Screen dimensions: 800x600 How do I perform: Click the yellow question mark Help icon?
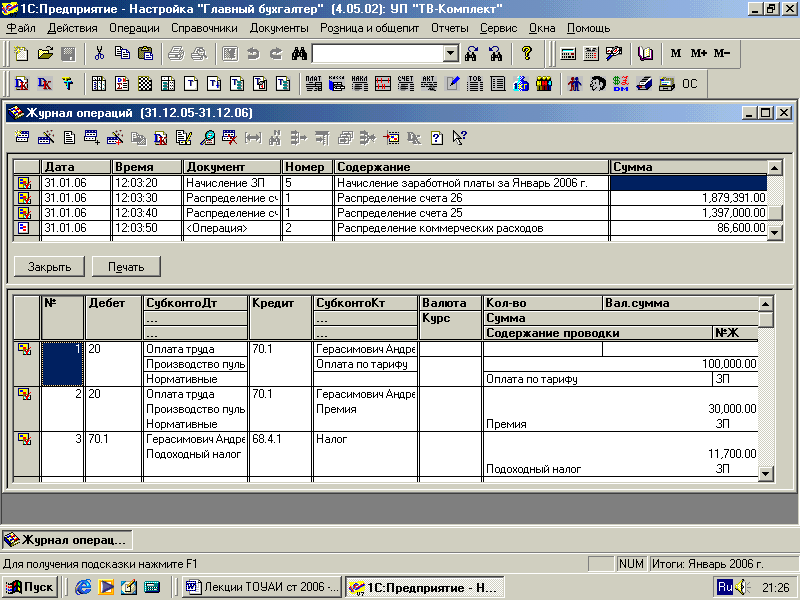[527, 53]
